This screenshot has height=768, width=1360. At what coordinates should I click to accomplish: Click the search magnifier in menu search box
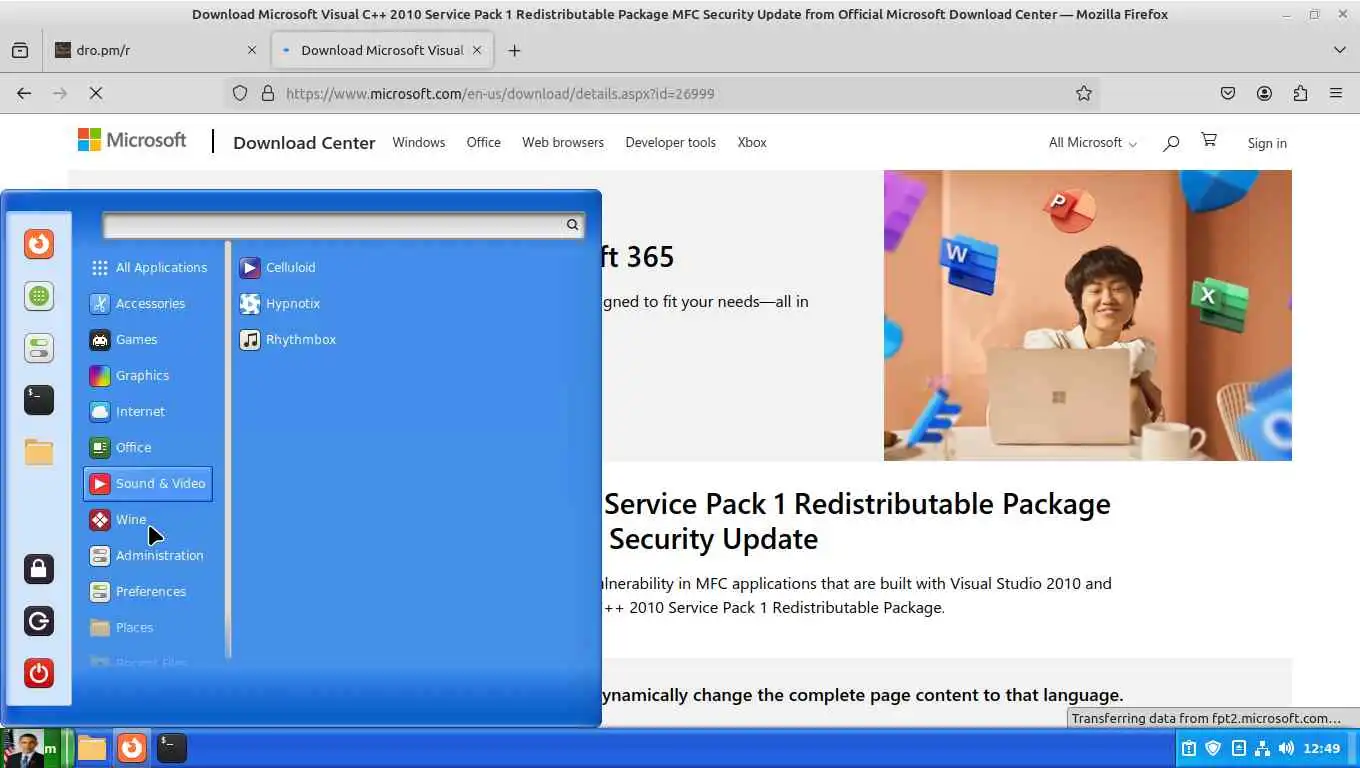pyautogui.click(x=572, y=225)
